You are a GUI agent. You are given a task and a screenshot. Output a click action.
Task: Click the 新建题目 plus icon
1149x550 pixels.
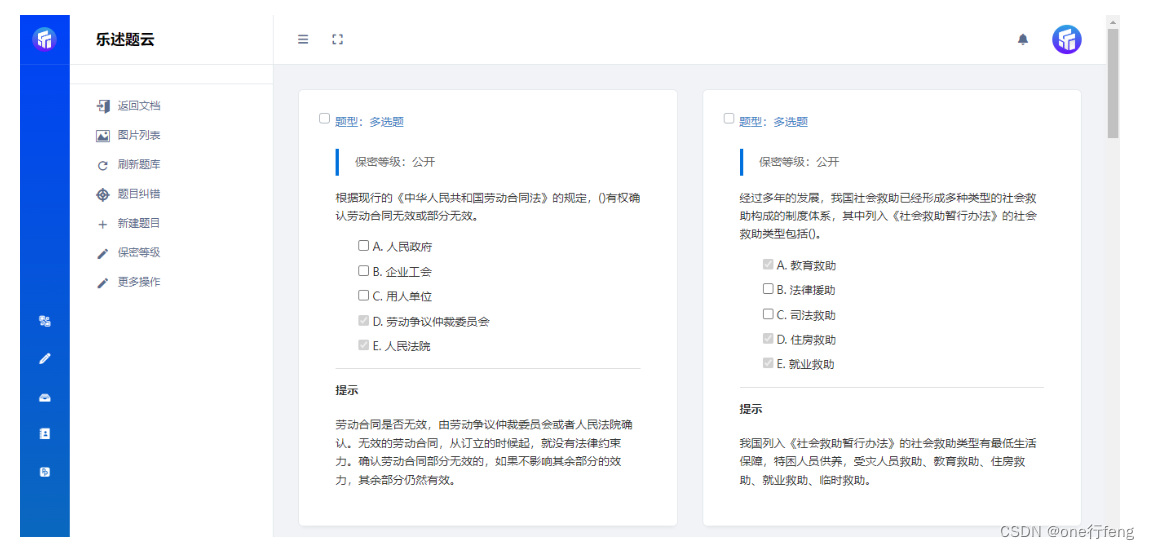tap(103, 224)
